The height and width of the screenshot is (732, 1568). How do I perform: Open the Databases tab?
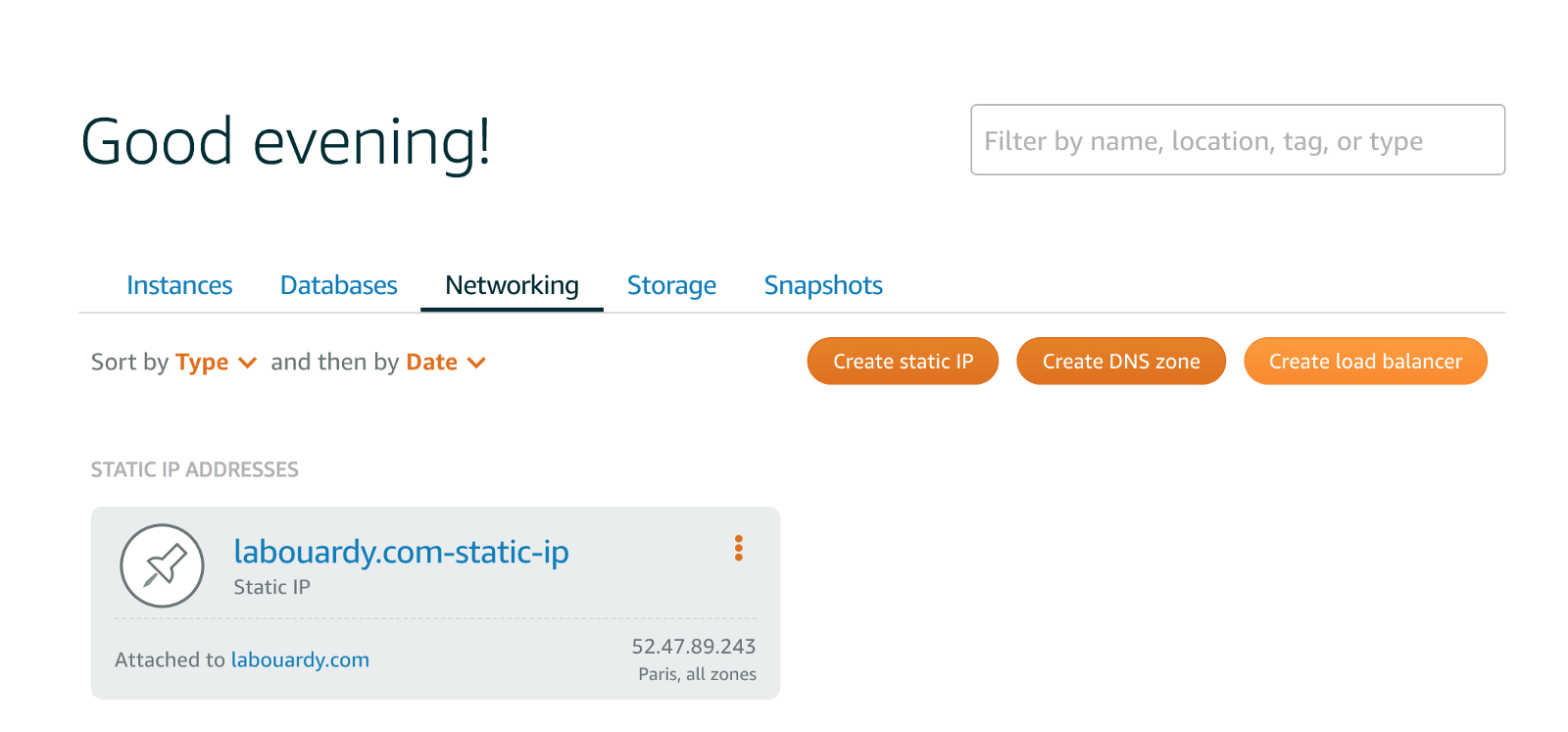click(x=338, y=285)
